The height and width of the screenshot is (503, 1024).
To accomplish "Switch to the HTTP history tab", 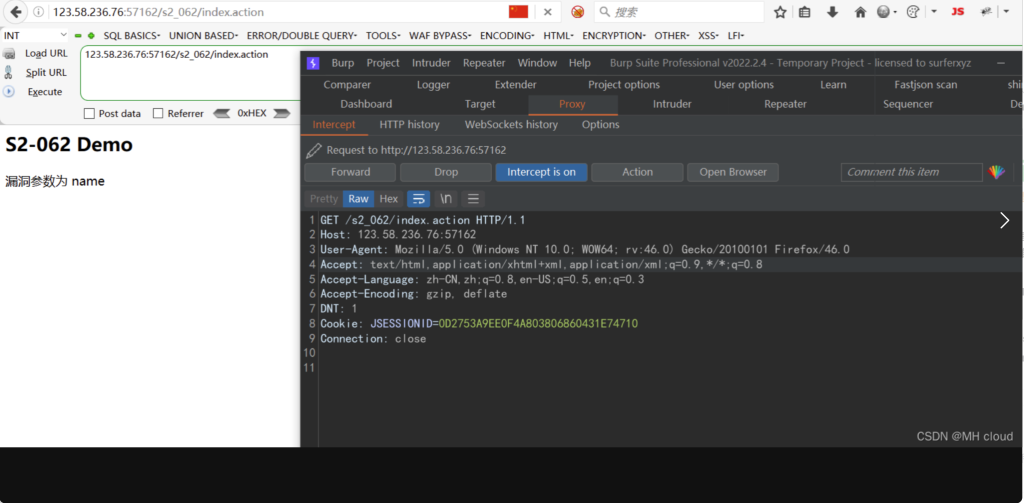I will (409, 124).
